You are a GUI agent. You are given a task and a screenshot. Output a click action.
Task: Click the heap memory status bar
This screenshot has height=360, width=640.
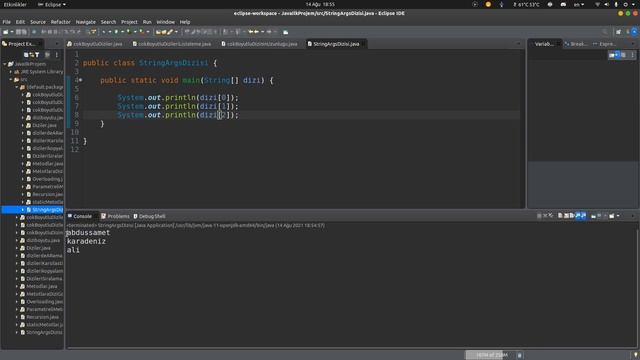(490, 355)
